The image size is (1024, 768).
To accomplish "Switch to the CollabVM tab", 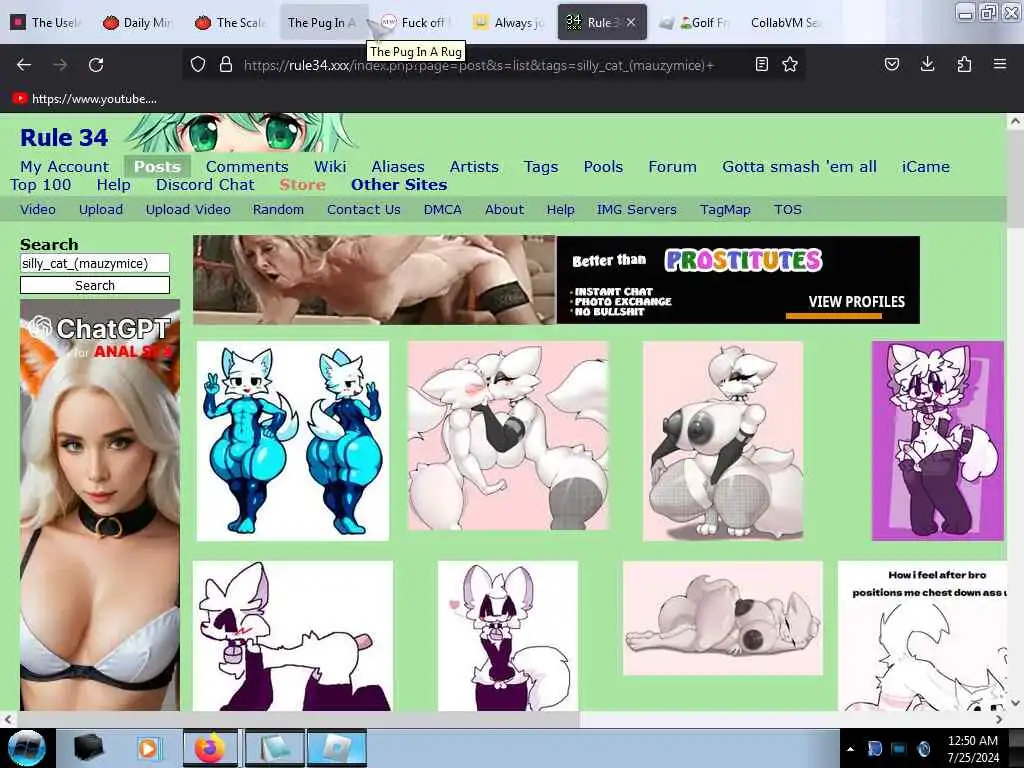I will click(786, 22).
